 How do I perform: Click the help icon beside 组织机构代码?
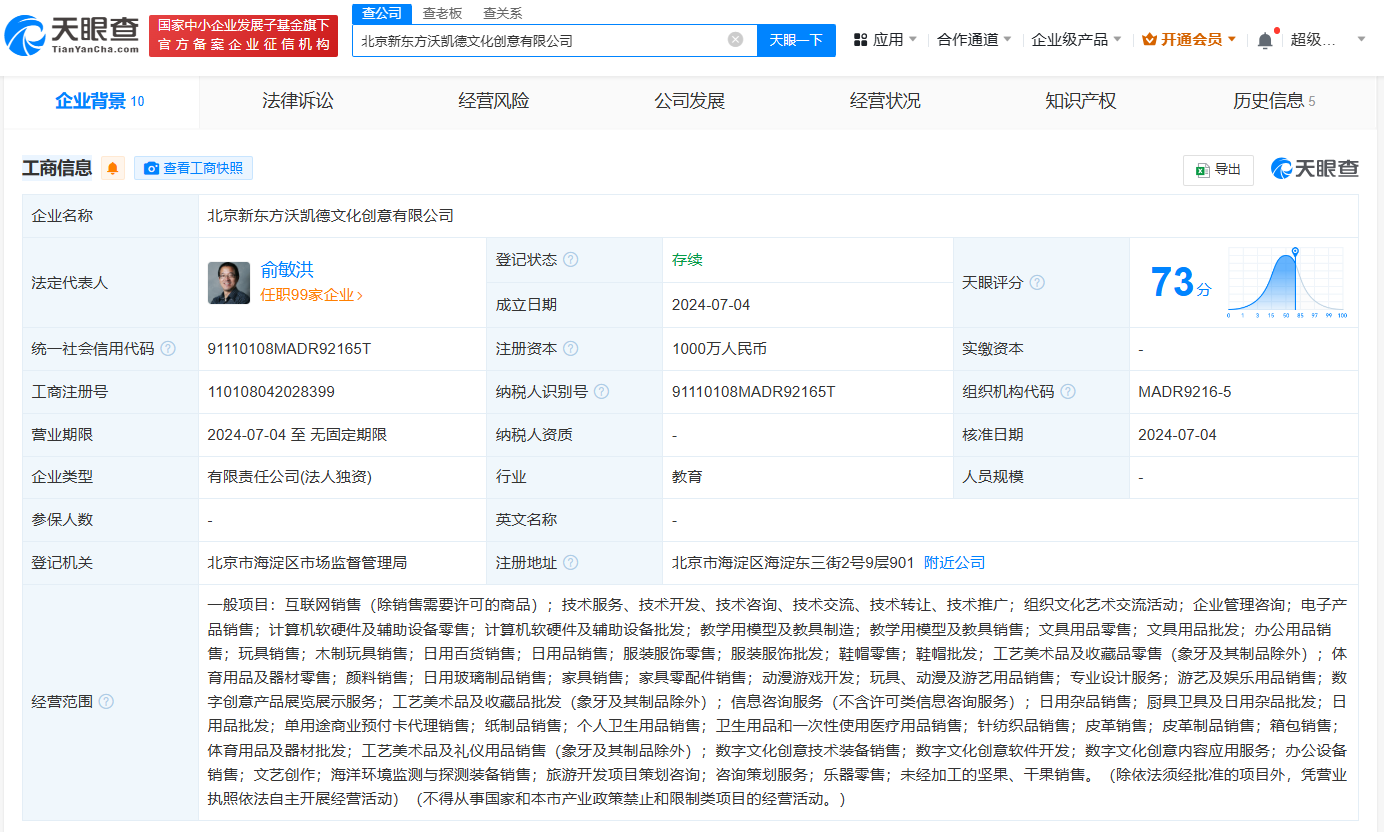[1068, 392]
